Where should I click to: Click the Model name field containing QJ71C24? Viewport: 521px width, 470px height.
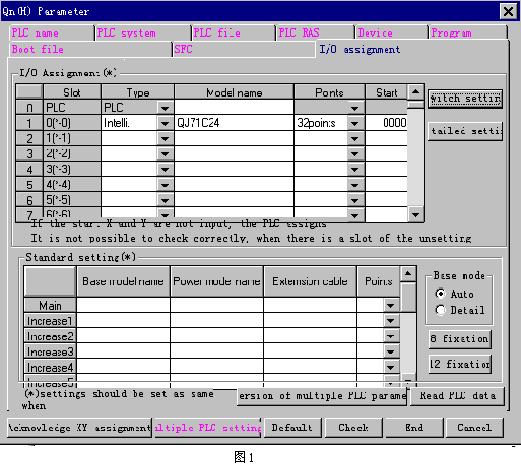(x=234, y=123)
